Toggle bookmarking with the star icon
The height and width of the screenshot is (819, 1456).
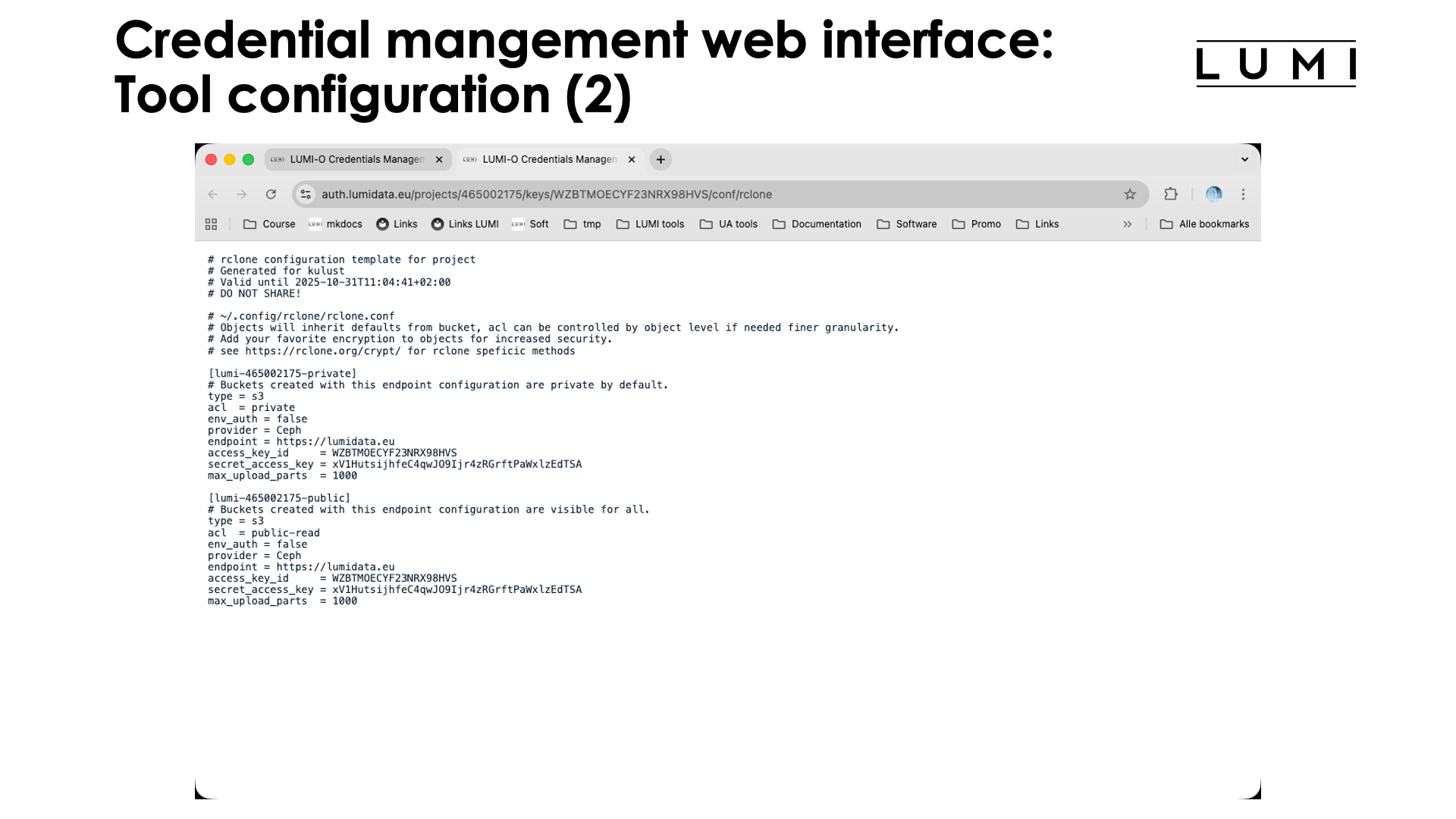[1131, 194]
